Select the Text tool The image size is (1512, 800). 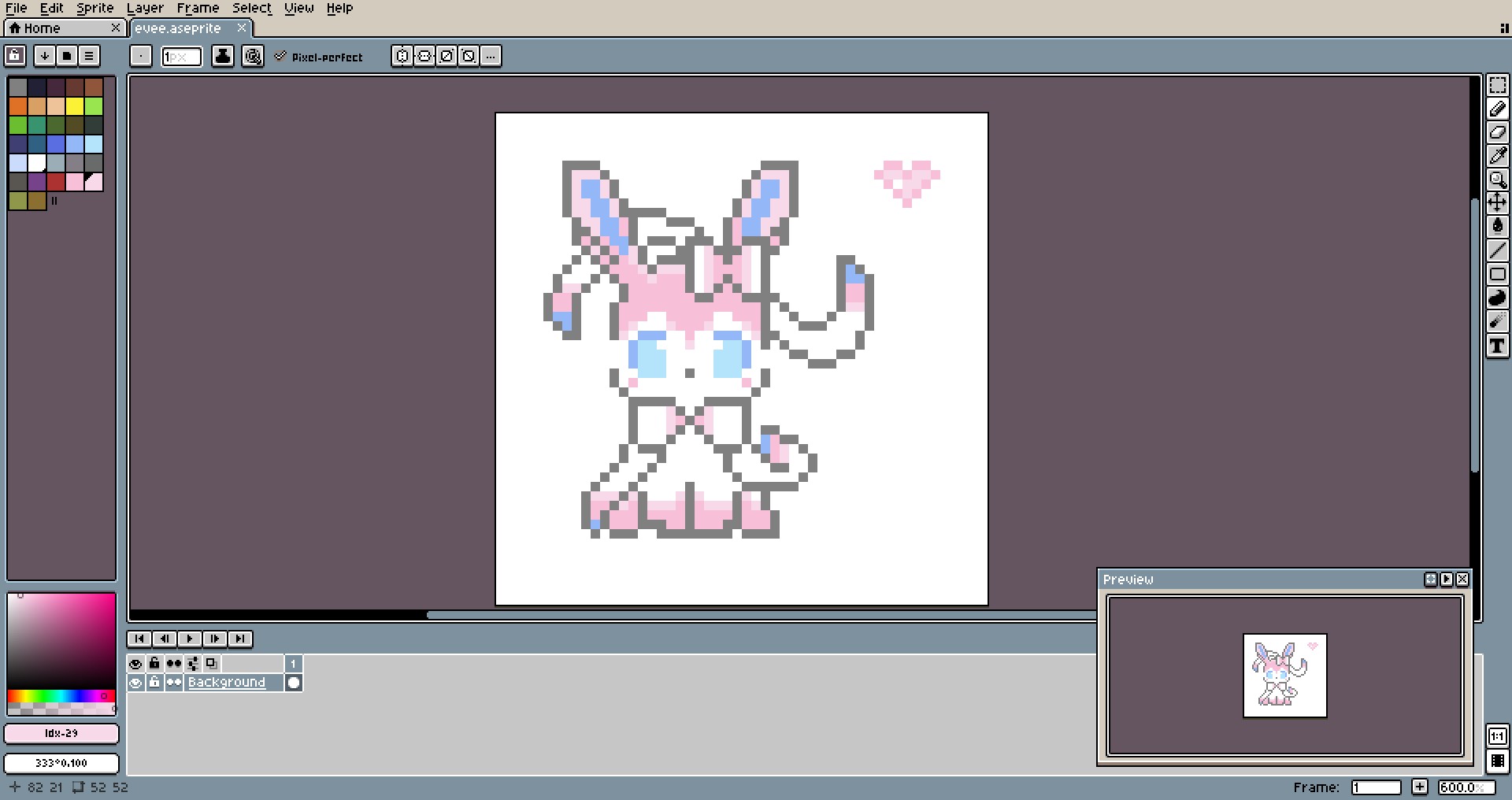[x=1497, y=345]
